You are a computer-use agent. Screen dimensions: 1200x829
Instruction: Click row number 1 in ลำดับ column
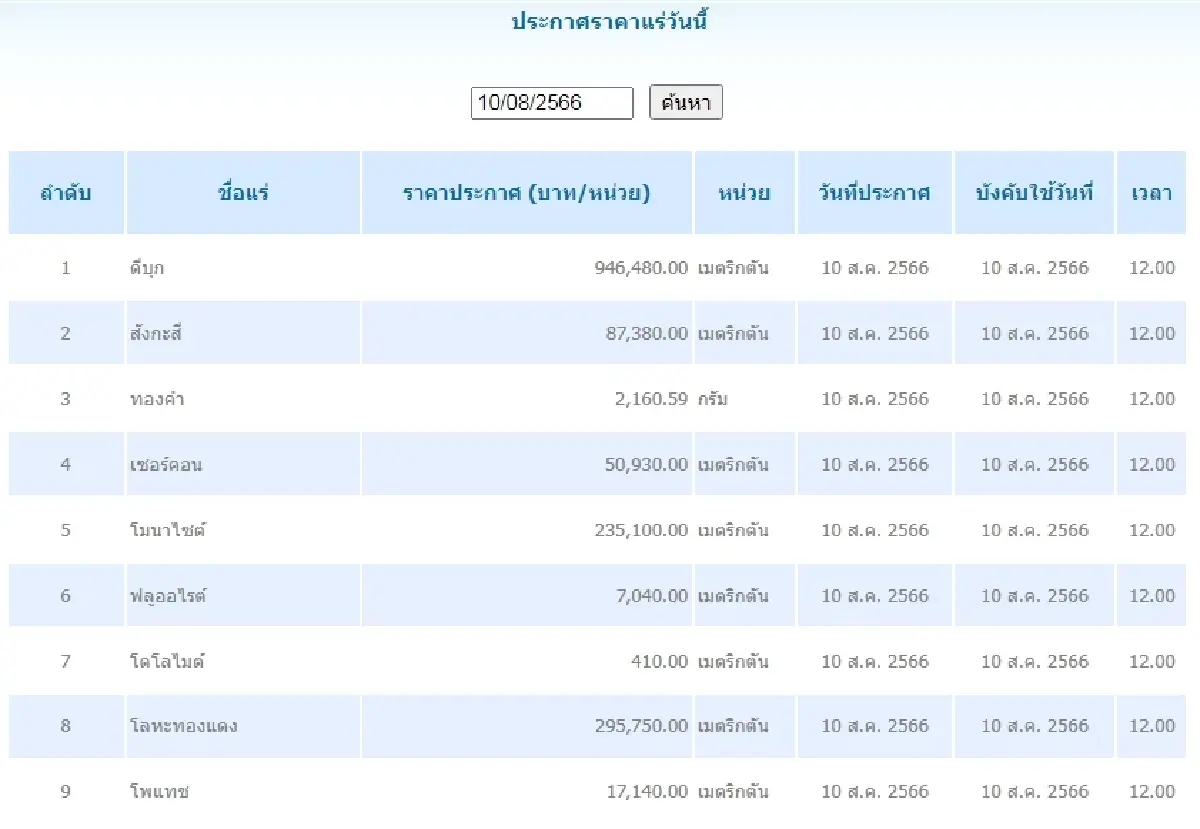66,268
